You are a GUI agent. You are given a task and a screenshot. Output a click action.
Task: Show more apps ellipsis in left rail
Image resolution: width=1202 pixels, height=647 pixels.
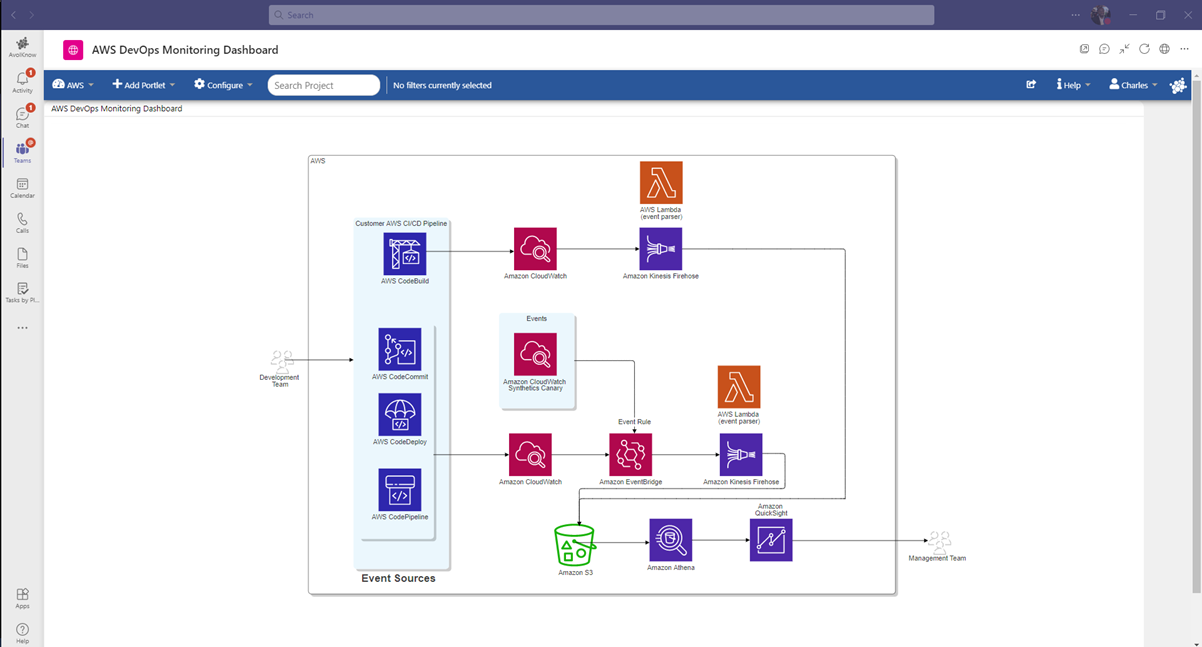(22, 328)
